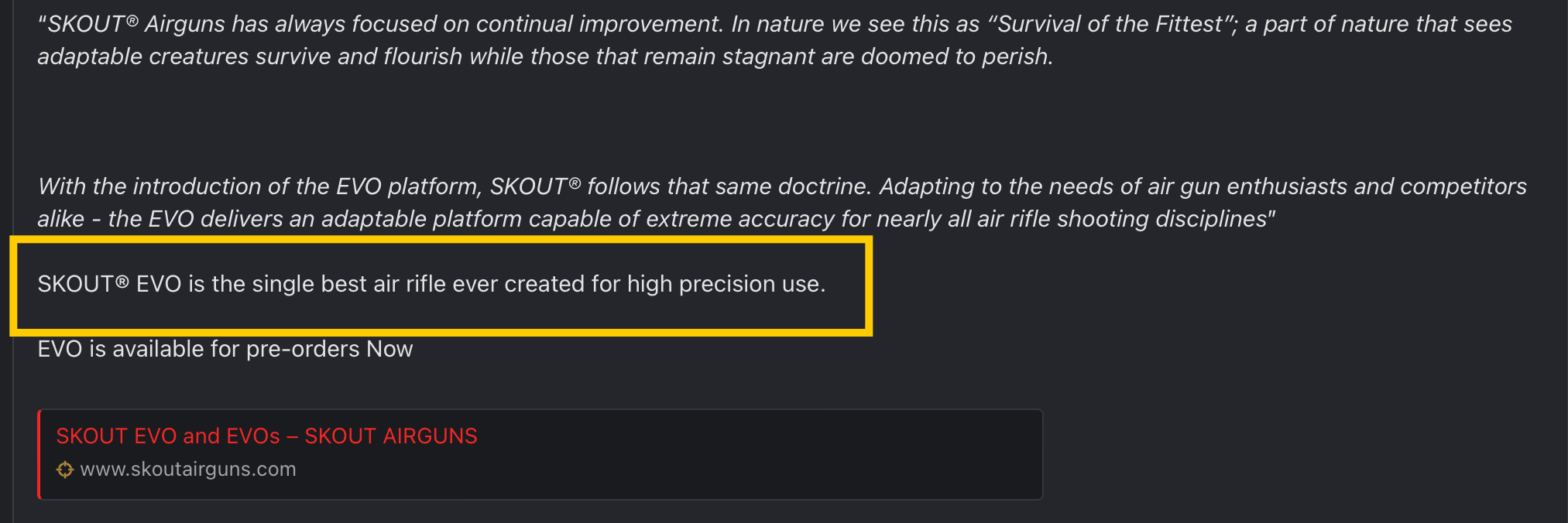
Task: Open the SKOUT EVO and EVOs link title
Action: pos(266,436)
